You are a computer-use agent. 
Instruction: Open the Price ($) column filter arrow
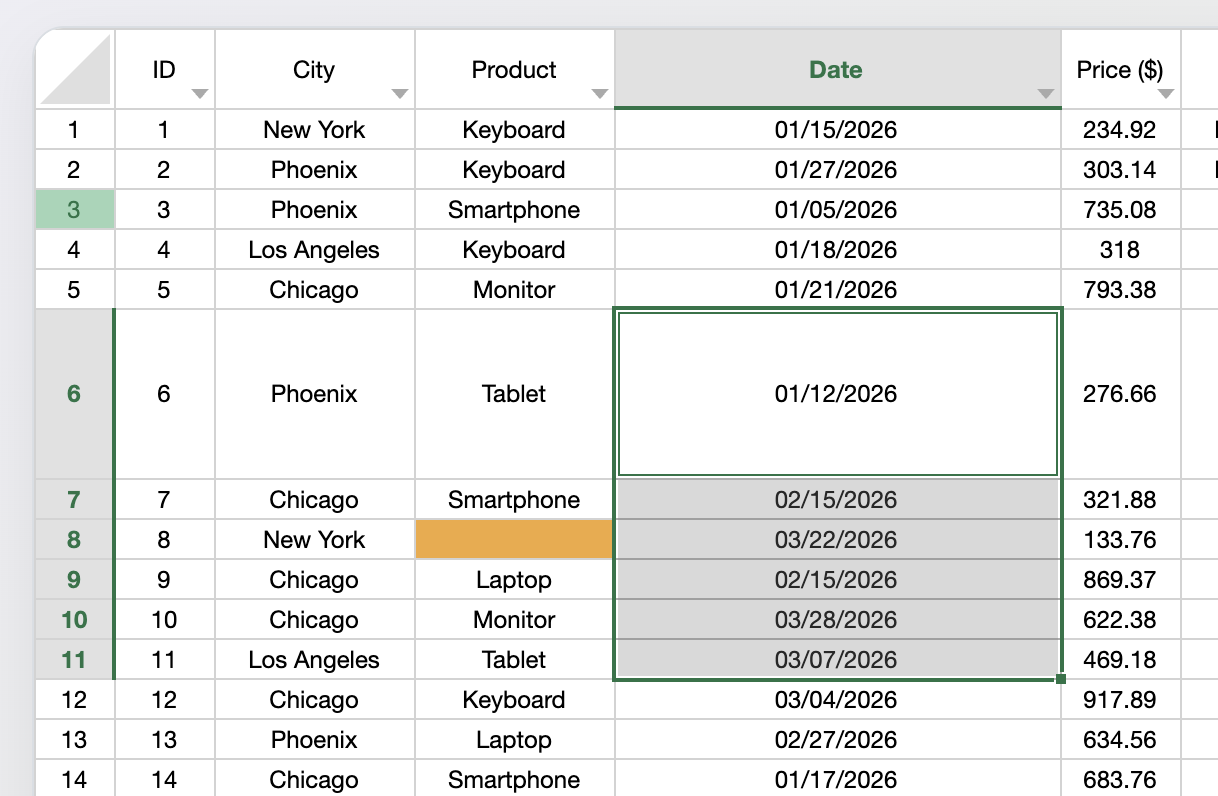(1165, 94)
